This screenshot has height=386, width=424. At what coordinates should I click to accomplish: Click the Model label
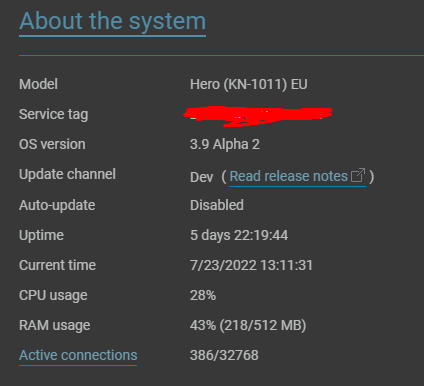[x=38, y=84]
